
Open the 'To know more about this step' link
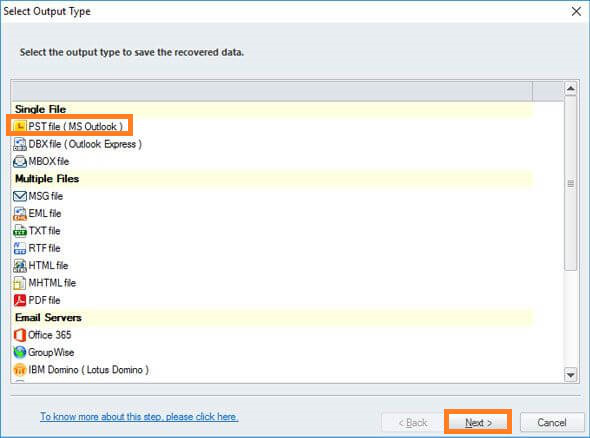point(139,417)
